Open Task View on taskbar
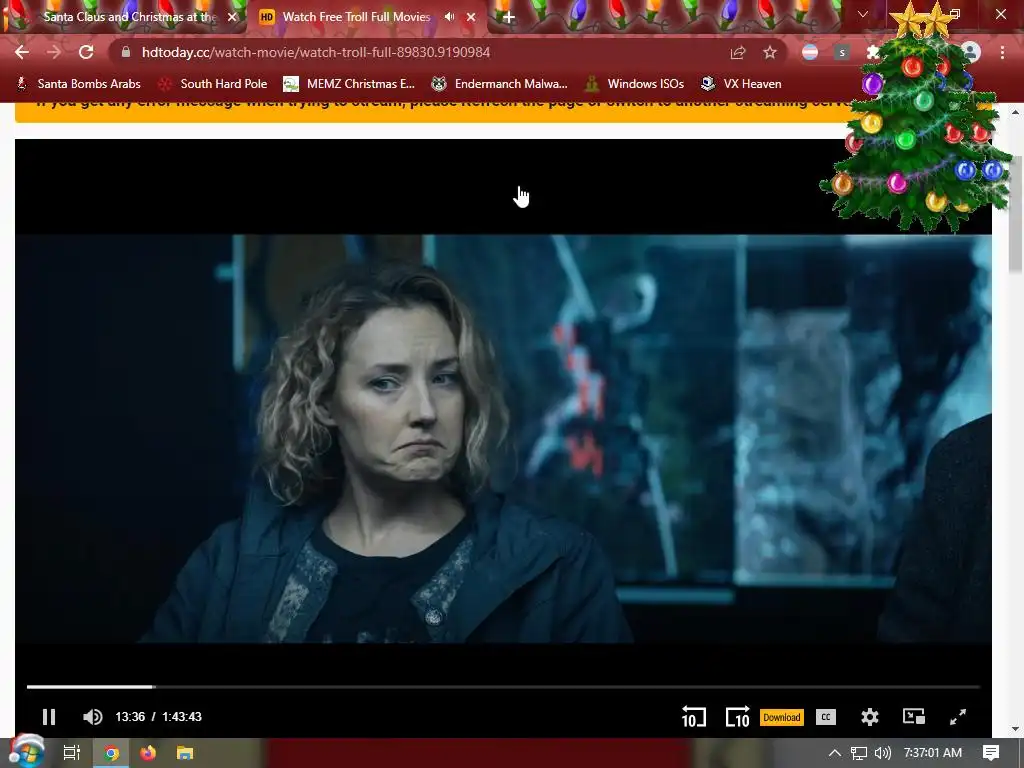Image resolution: width=1024 pixels, height=768 pixels. (x=71, y=753)
